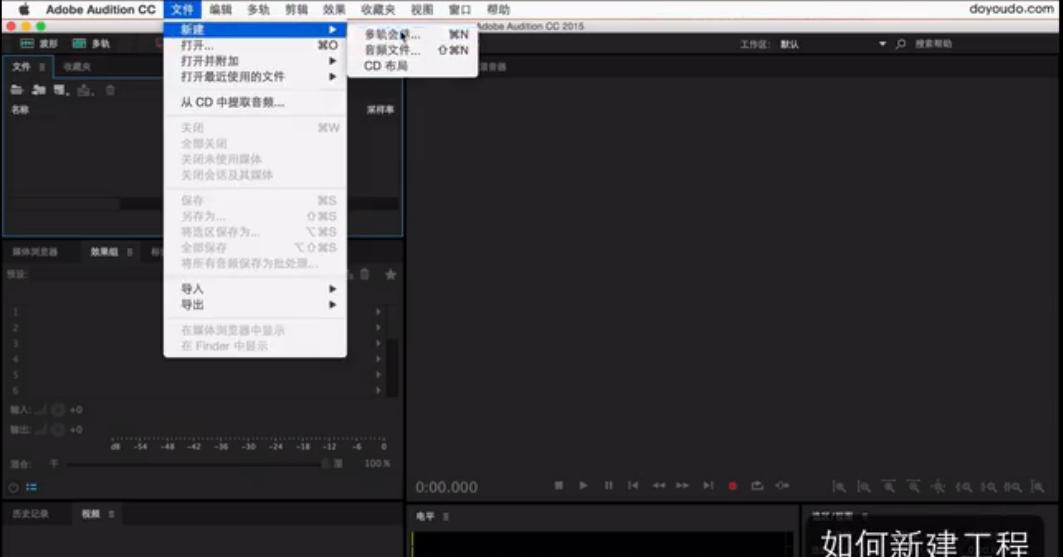Click the zoom in (time) icon

click(x=889, y=487)
